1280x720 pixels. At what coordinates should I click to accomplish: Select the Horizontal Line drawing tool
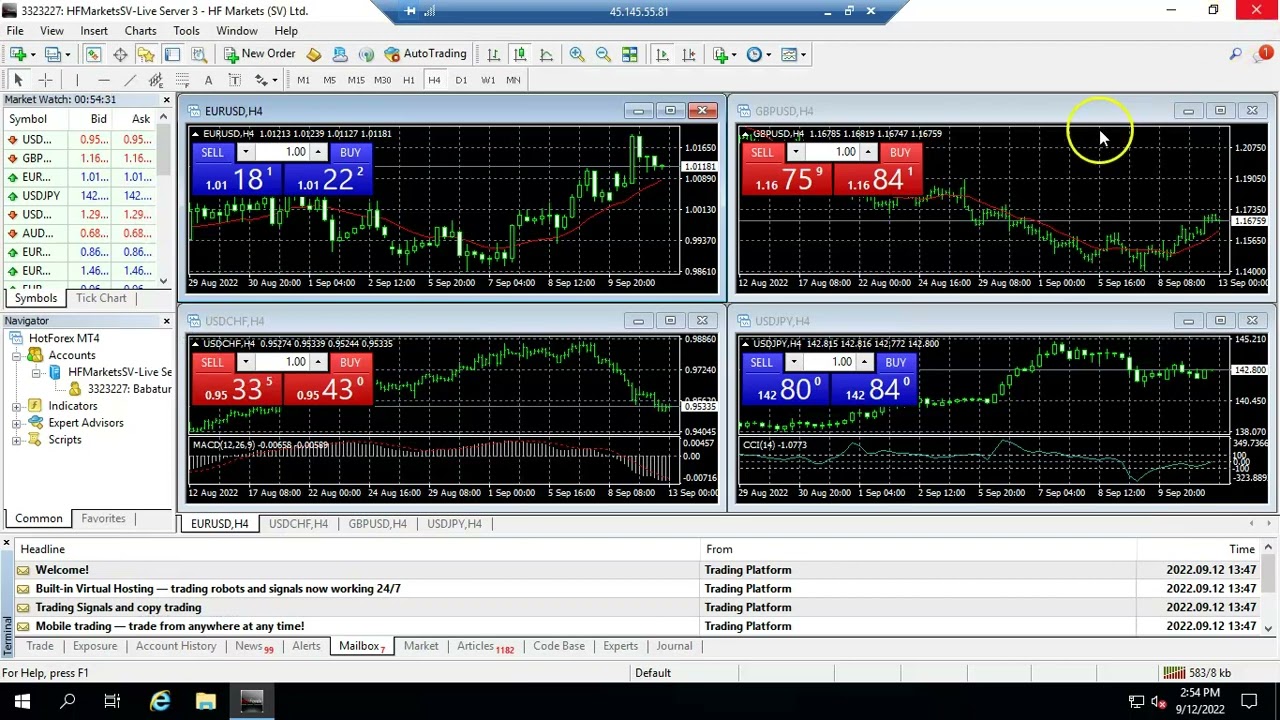coord(104,80)
